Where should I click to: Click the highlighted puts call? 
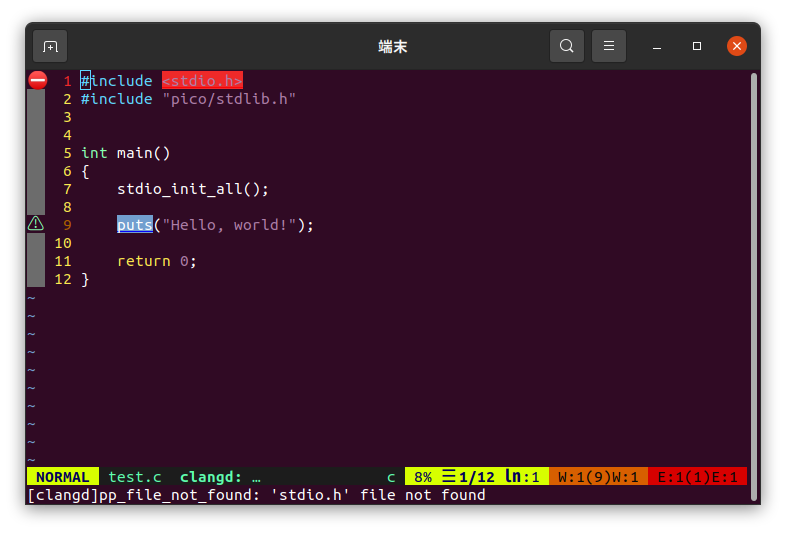(134, 225)
